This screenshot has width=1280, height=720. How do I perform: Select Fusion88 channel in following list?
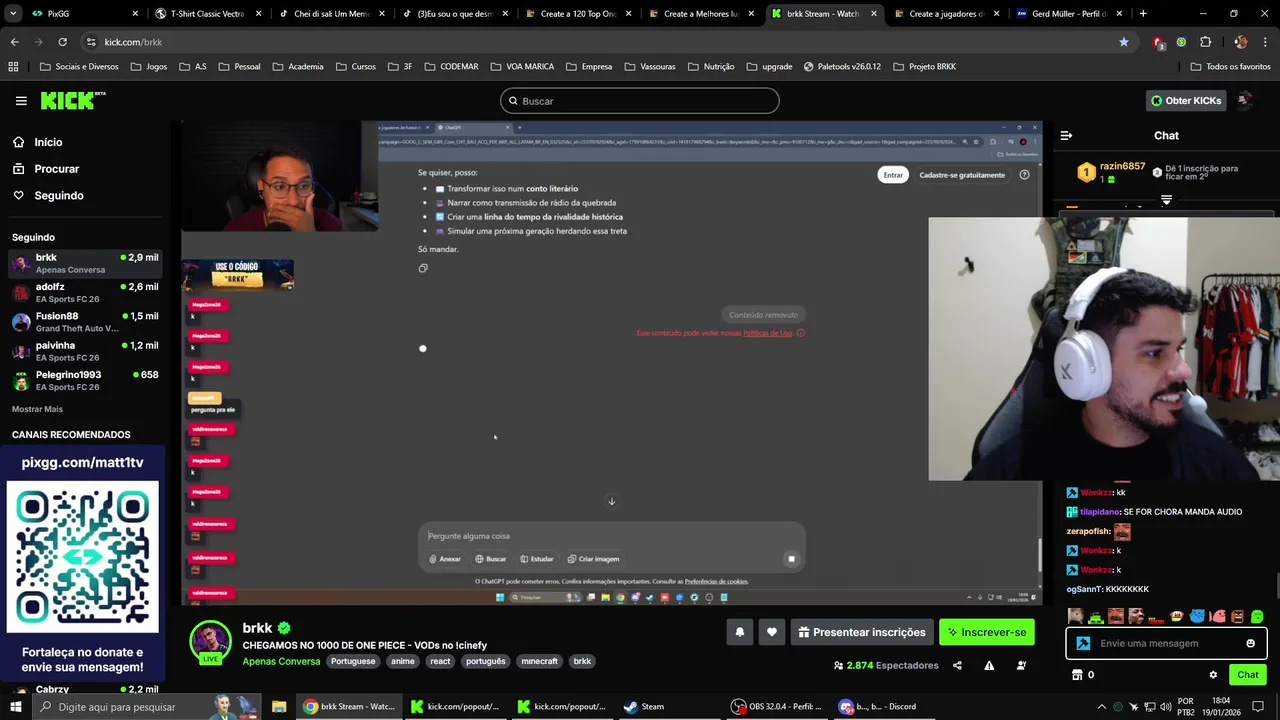84,322
